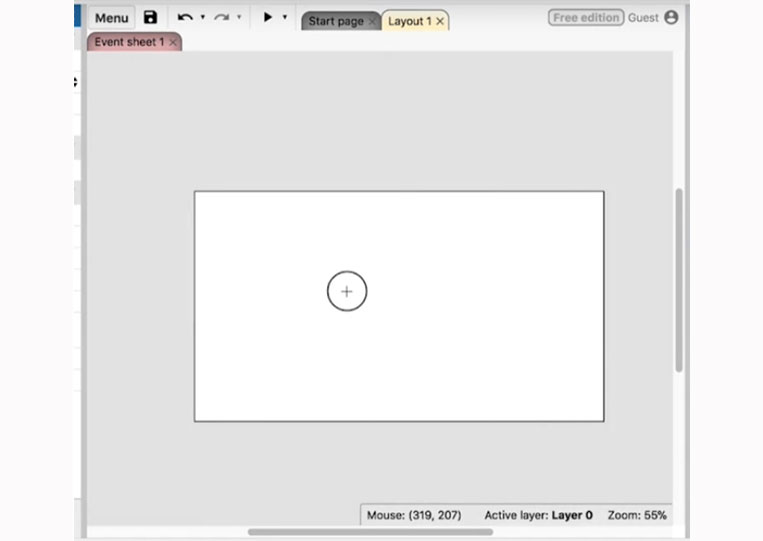
Task: Open the Undo history dropdown arrow
Action: pyautogui.click(x=203, y=17)
